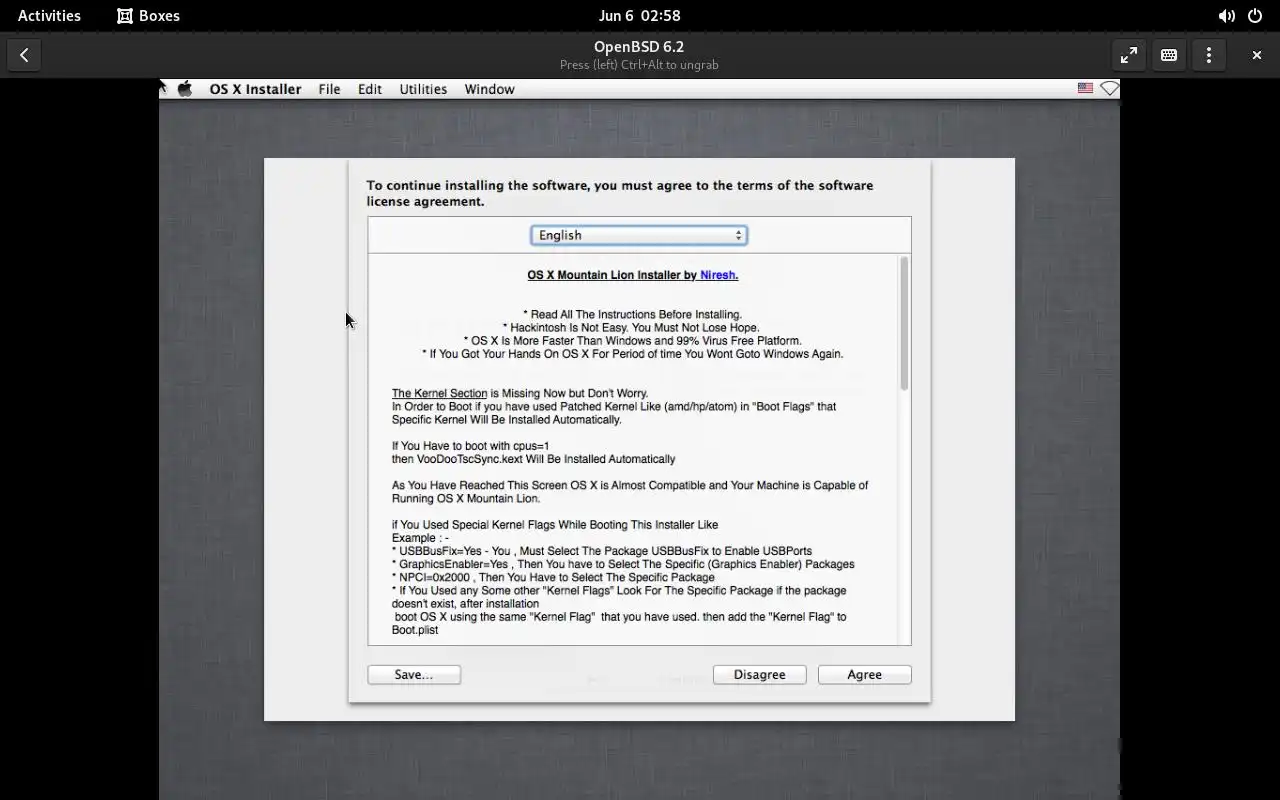Open the File menu

click(x=329, y=89)
